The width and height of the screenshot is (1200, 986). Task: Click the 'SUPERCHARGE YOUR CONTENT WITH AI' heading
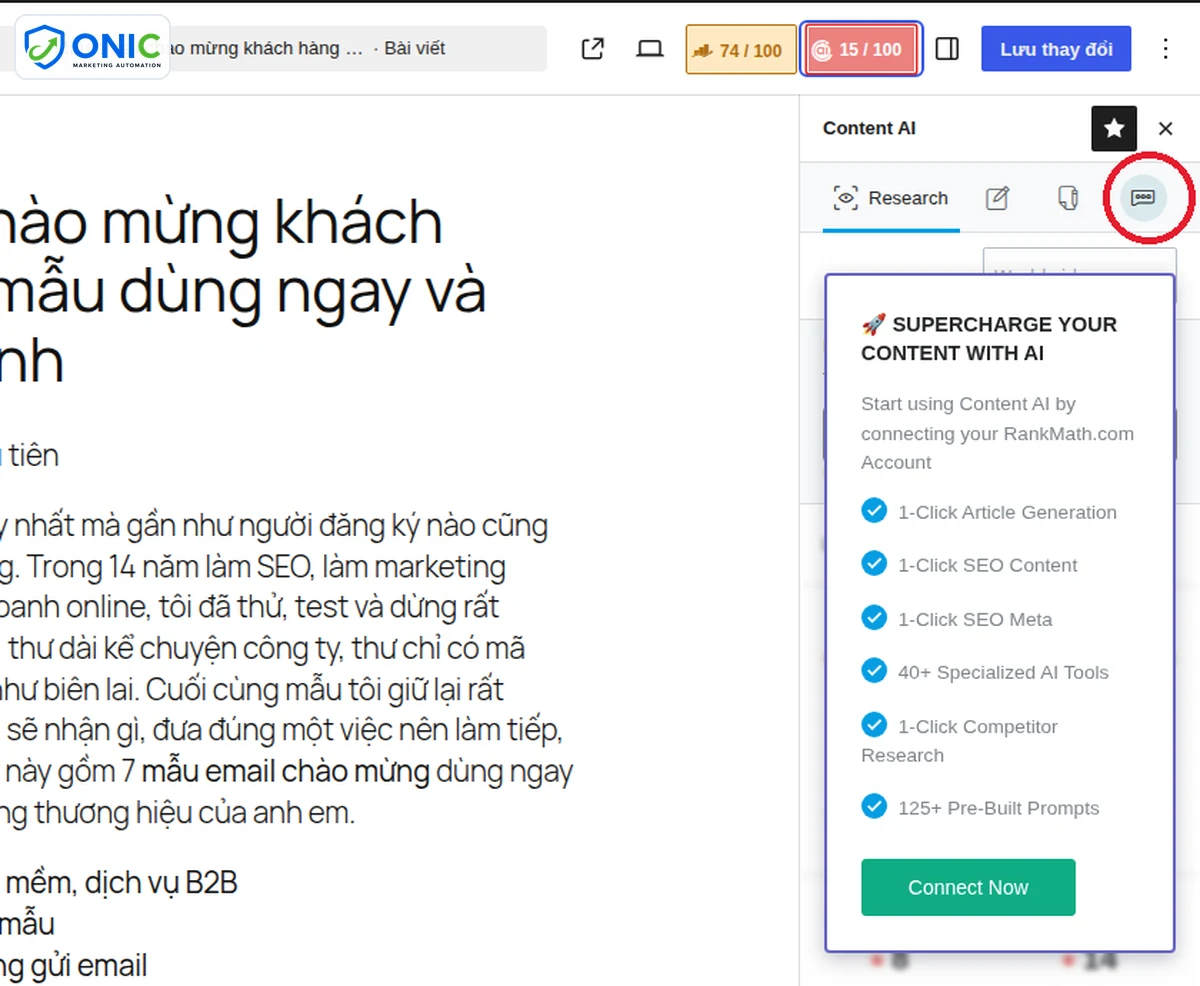click(989, 338)
